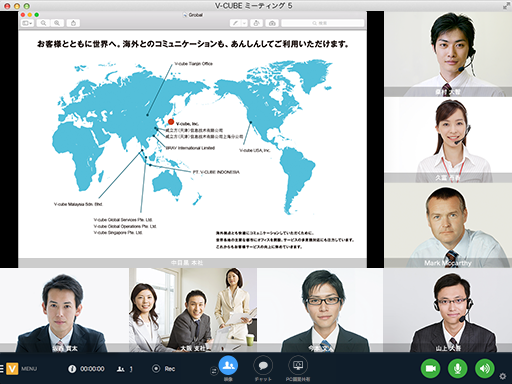The height and width of the screenshot is (384, 512).
Task: Open PC screen sharing monitor icon
Action: click(x=298, y=366)
